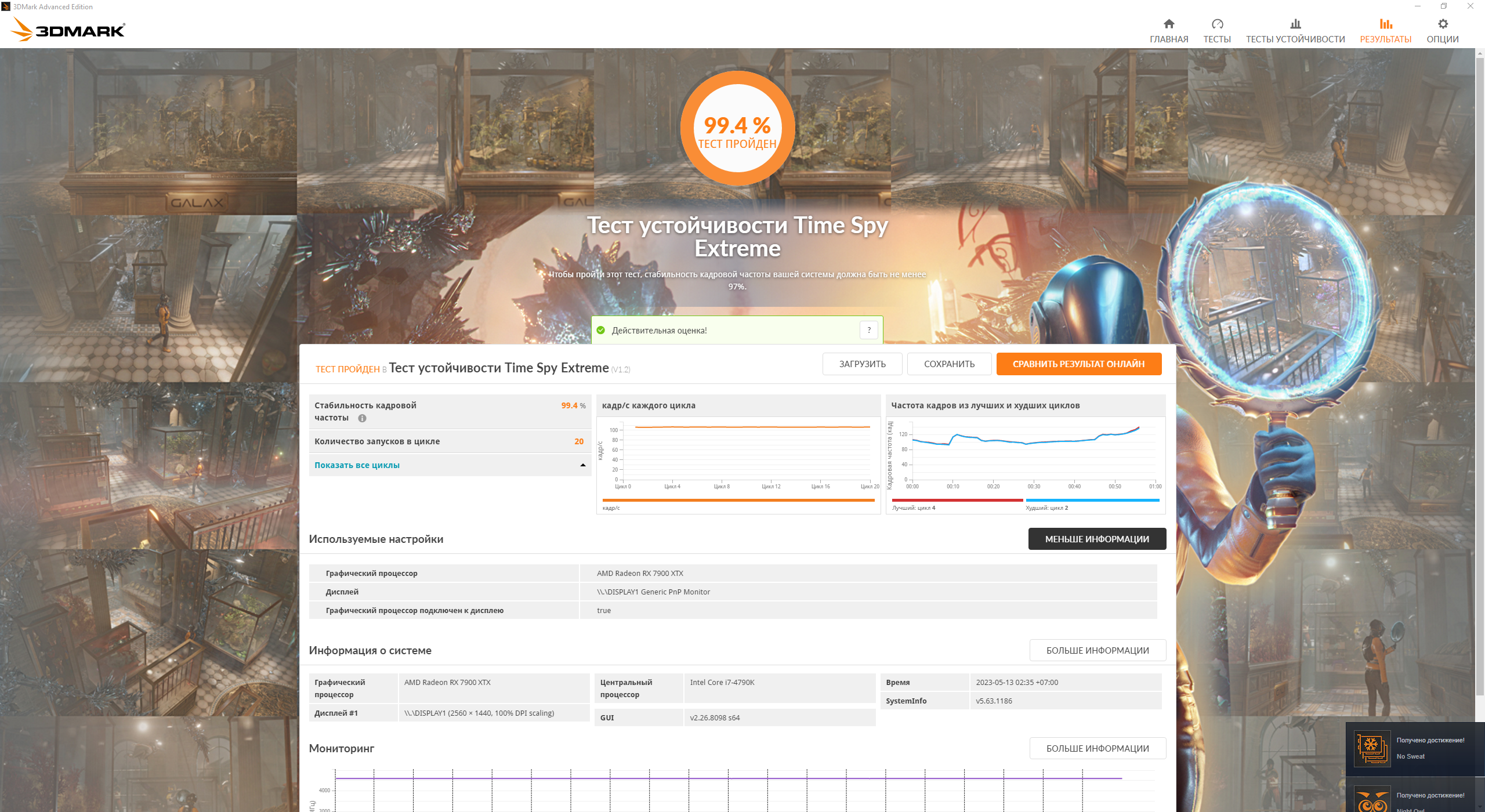Viewport: 1485px width, 812px height.
Task: Expand Мониторинг with БОЛЬШЕ ИНФОРМАЦИИ button
Action: (1097, 748)
